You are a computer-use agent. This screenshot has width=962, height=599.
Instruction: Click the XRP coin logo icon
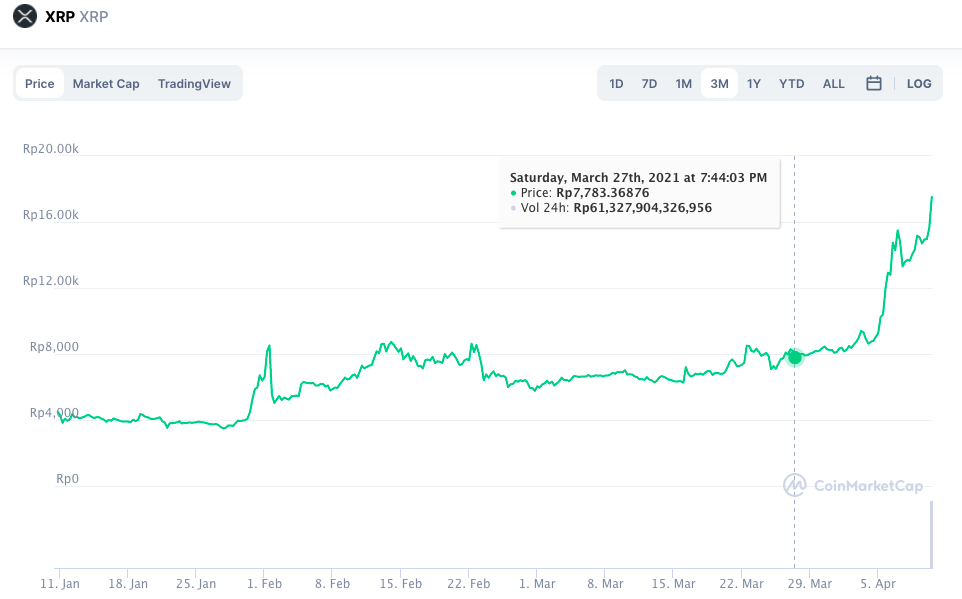click(x=26, y=16)
